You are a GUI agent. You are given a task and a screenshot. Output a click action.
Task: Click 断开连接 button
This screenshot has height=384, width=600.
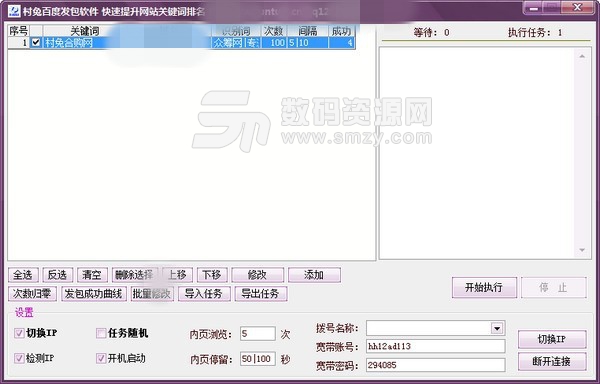point(552,361)
